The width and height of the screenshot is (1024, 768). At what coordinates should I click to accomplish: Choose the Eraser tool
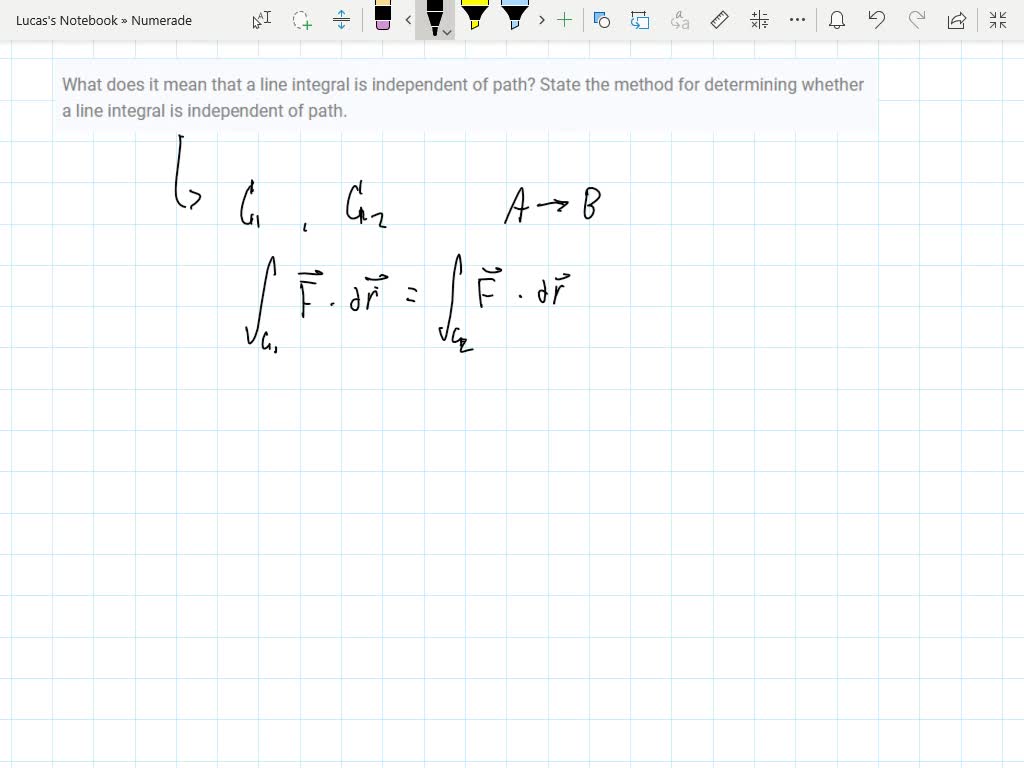point(385,18)
